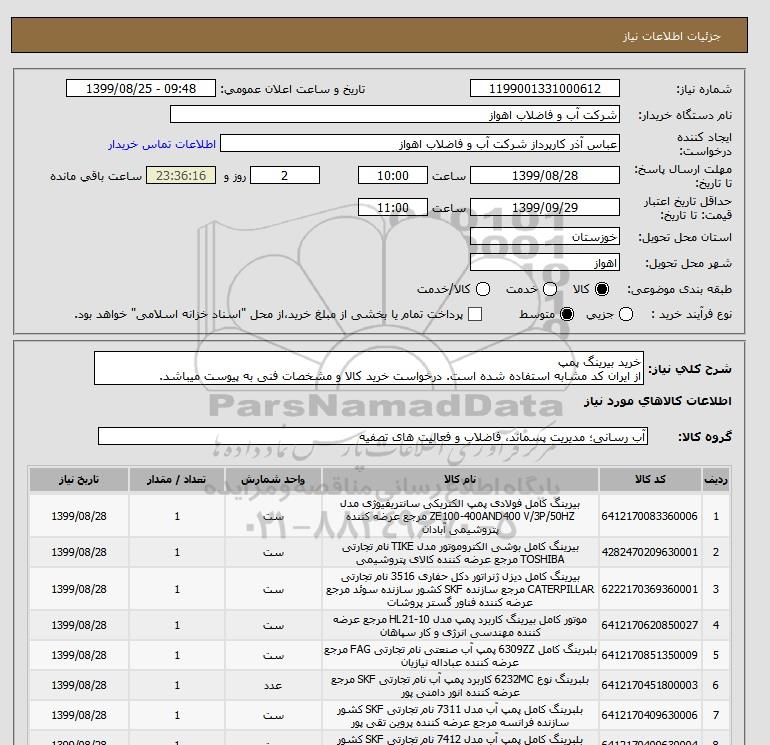The height and width of the screenshot is (745, 770).
Task: Click the requester field عباس آذر کارپرداز
Action: click(420, 144)
